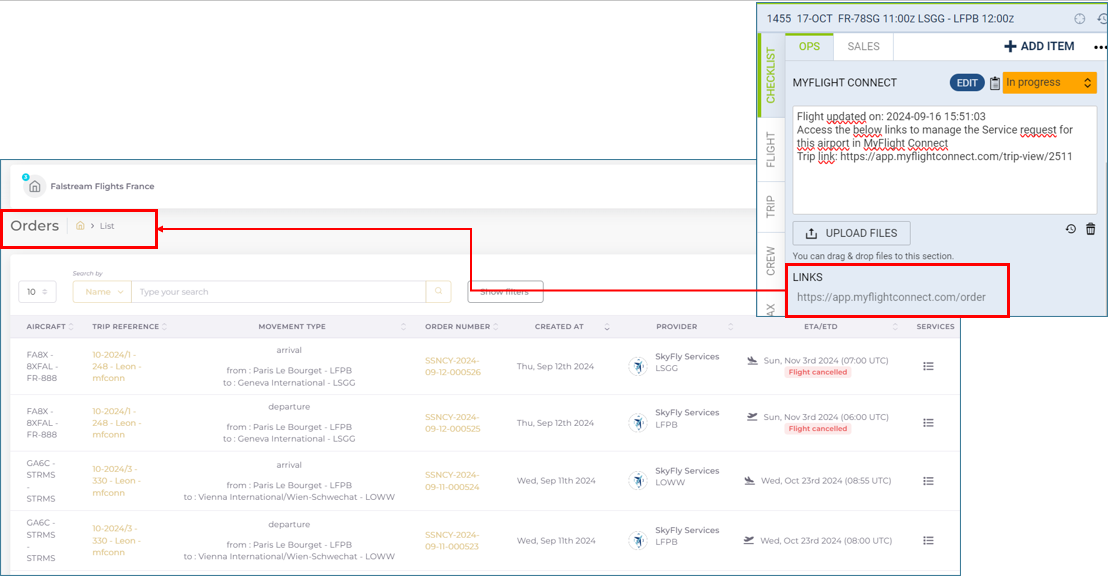Click the 'Wed, Oct 23rd 2024 (08:00 UTC)' cell
The width and height of the screenshot is (1108, 577).
826,540
